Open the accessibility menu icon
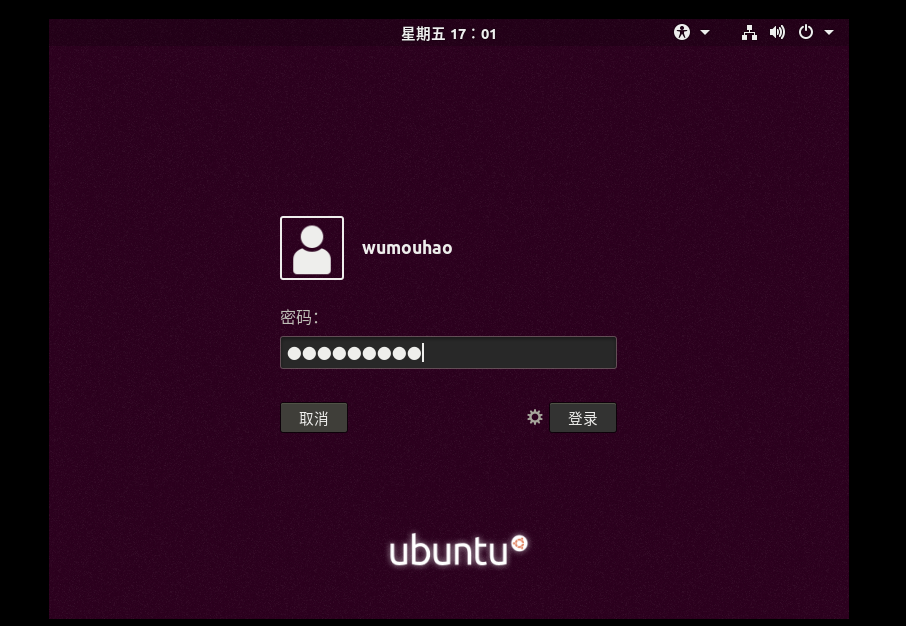 pyautogui.click(x=682, y=32)
